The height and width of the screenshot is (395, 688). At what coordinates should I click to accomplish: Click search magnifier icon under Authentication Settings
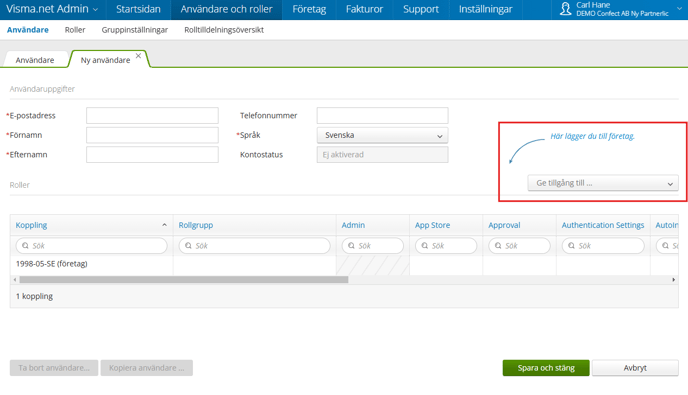pyautogui.click(x=571, y=246)
